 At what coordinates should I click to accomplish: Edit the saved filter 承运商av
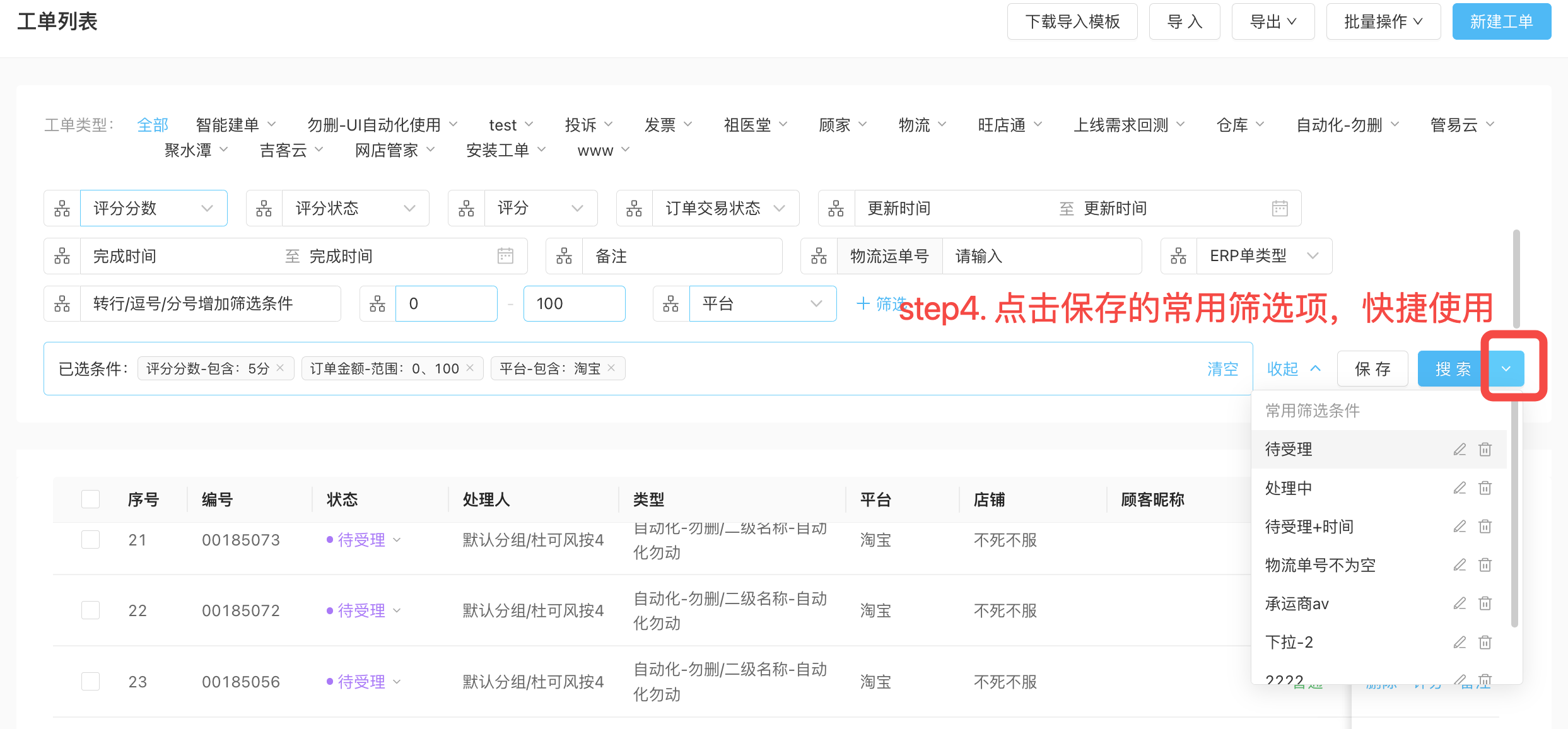[x=1460, y=604]
